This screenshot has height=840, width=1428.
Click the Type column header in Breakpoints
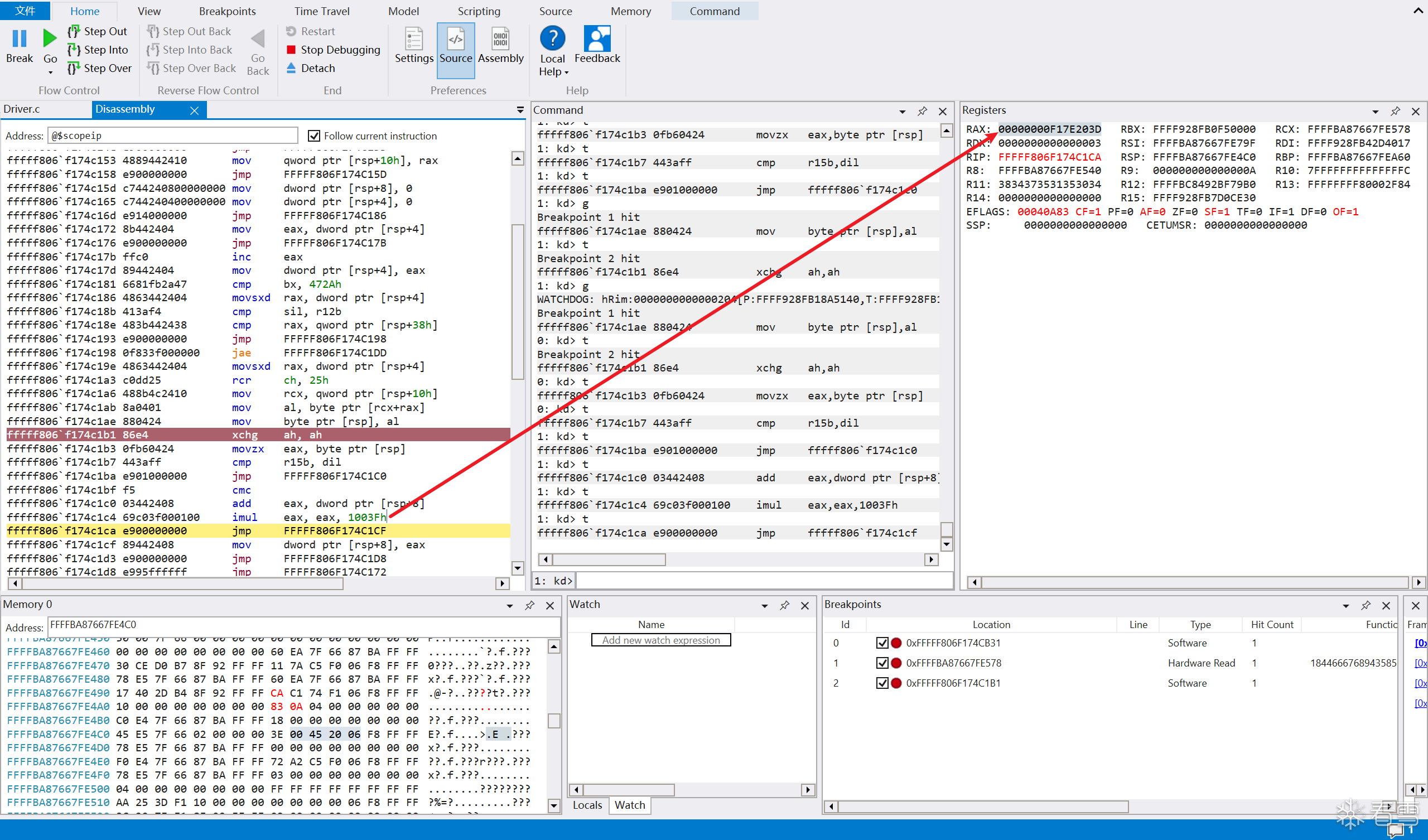1200,624
